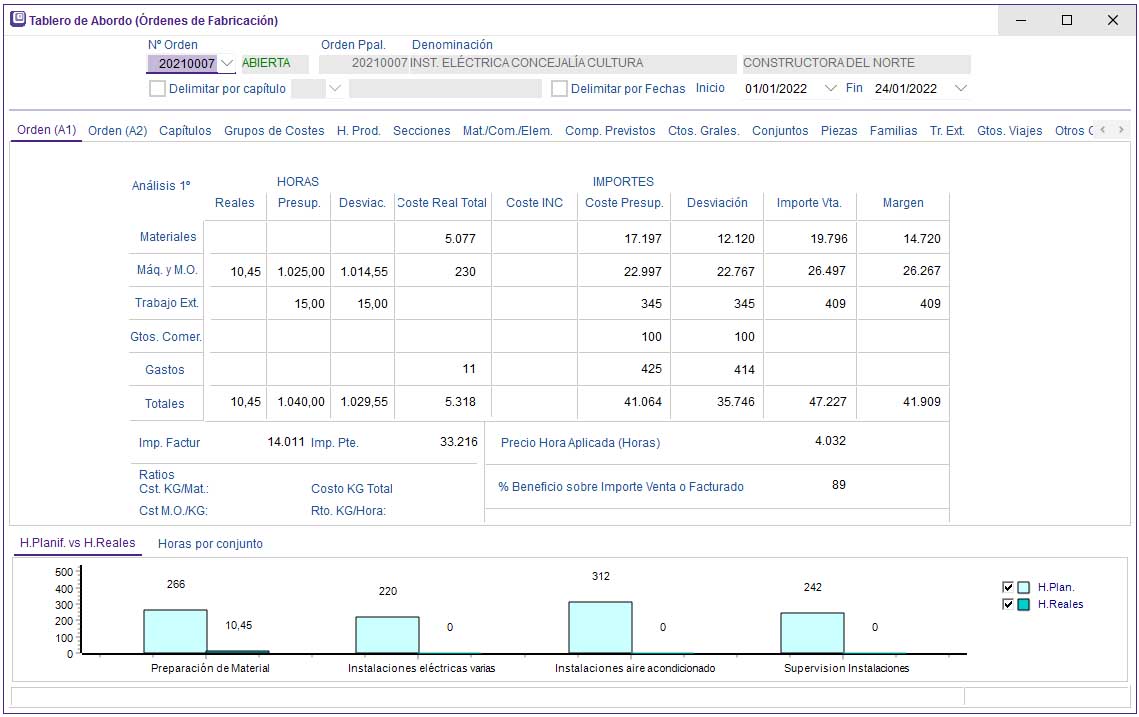The height and width of the screenshot is (717, 1139).
Task: Open the Fin date dropdown
Action: click(x=960, y=88)
